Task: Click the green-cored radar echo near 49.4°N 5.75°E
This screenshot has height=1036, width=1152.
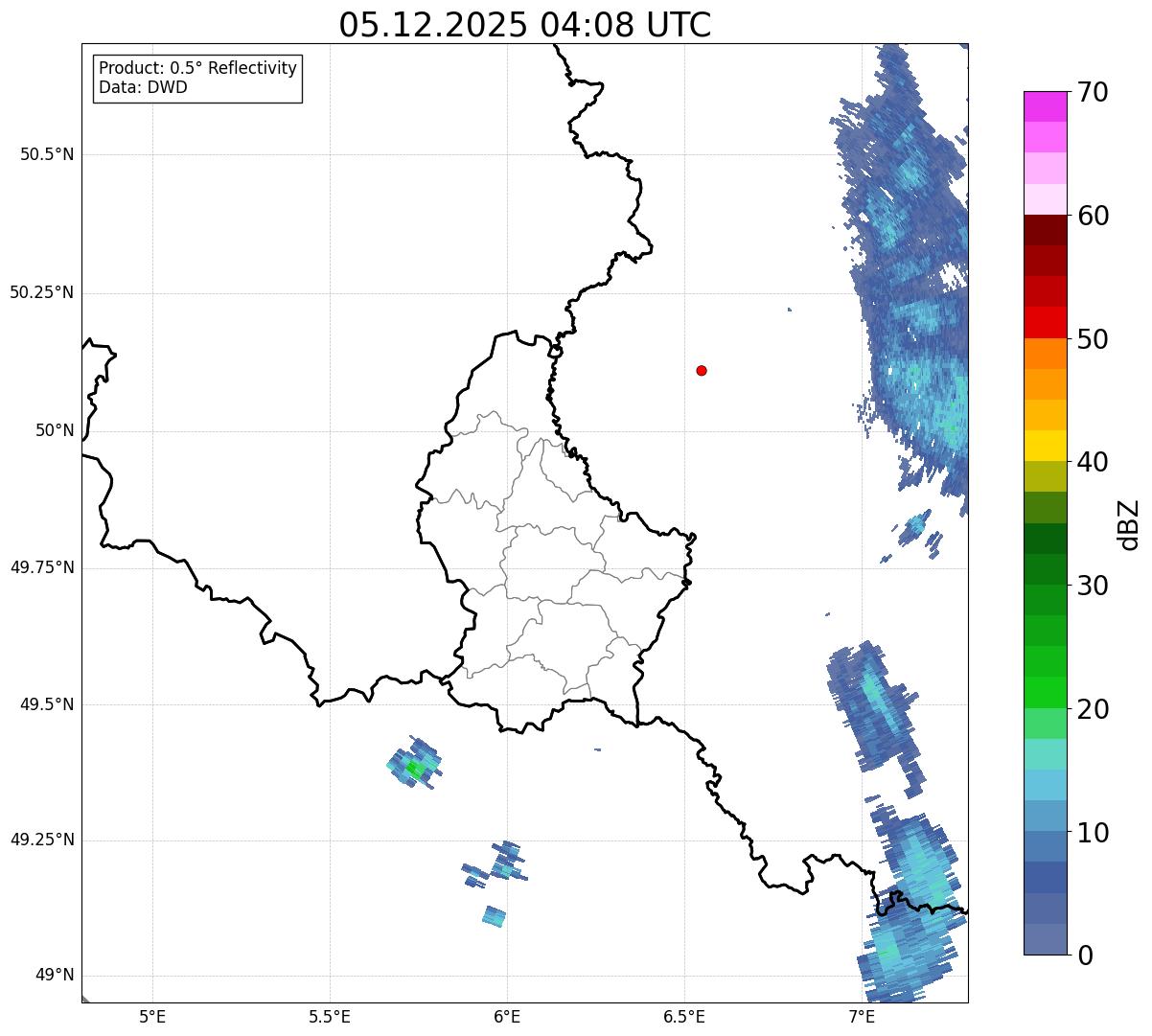Action: (414, 764)
